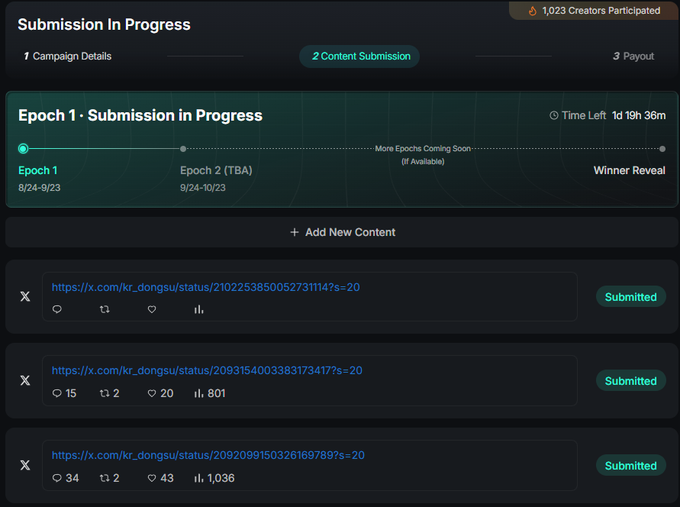Click the 1,023 Creators Participated badge
The width and height of the screenshot is (680, 507).
pos(594,11)
